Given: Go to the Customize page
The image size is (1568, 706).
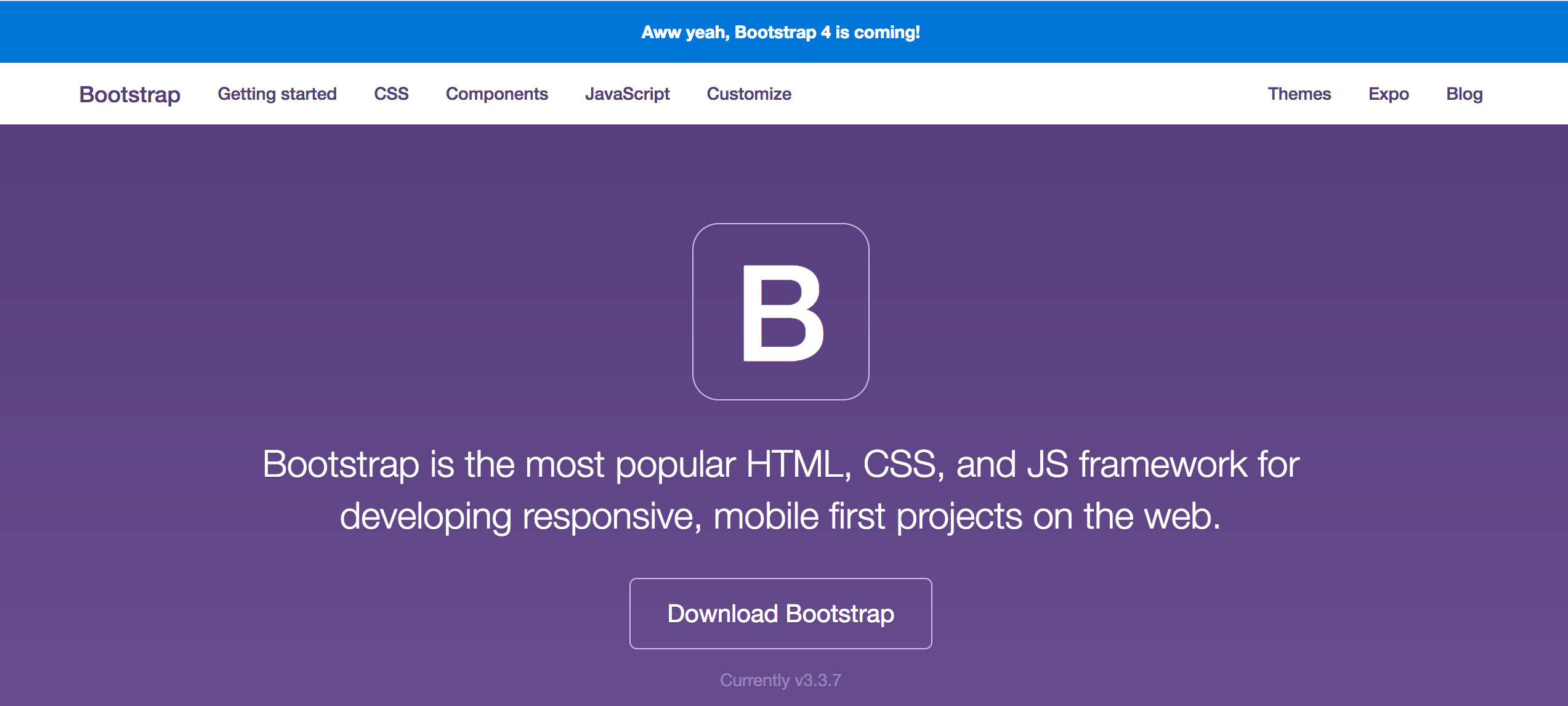Looking at the screenshot, I should pos(749,94).
